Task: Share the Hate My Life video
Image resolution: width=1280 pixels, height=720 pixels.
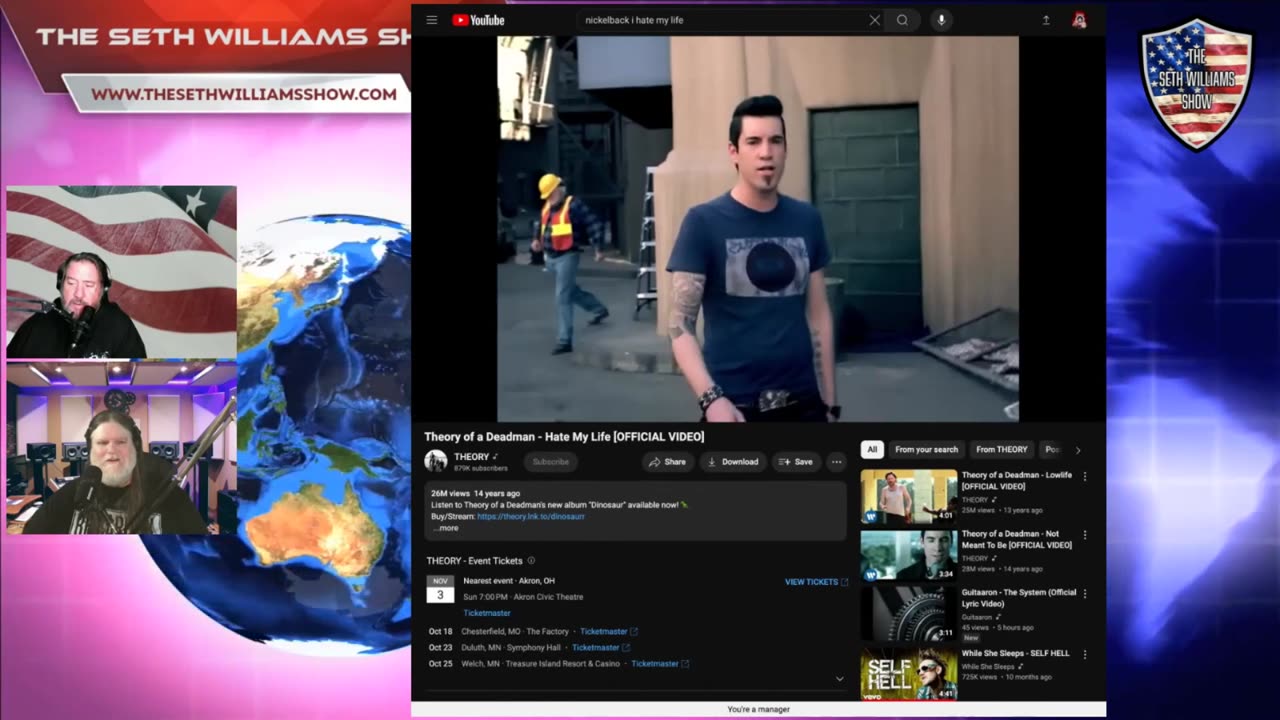Action: pos(667,462)
